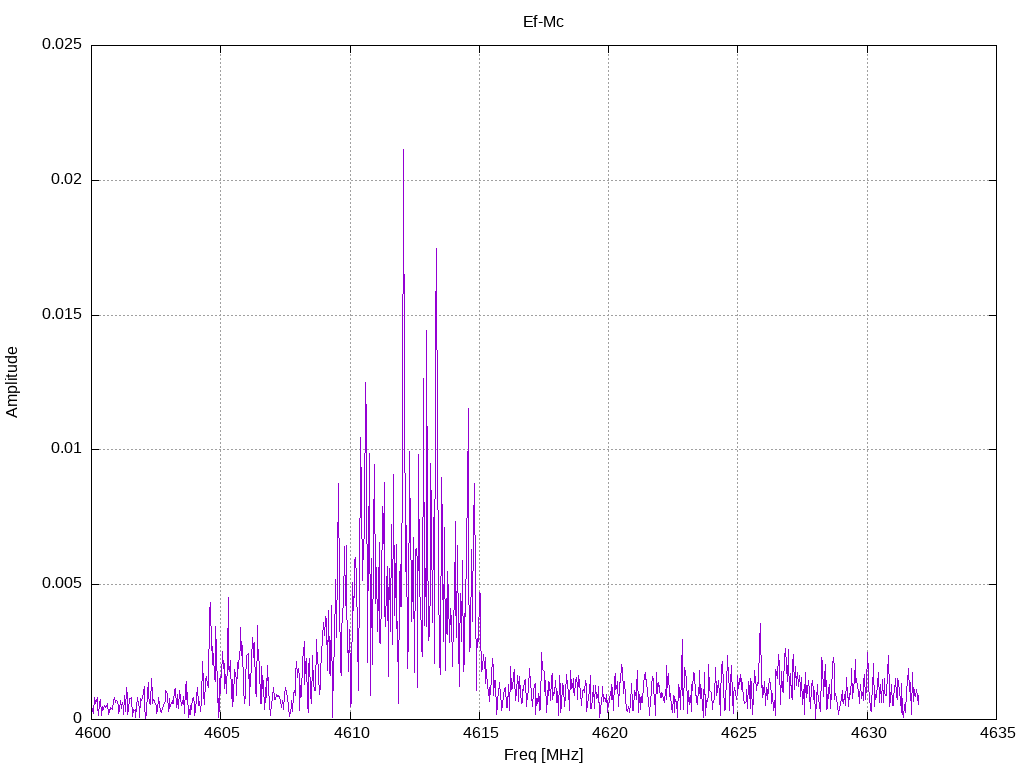Click the 0.02 y-axis tick label
1024x768 pixels.
(65, 180)
